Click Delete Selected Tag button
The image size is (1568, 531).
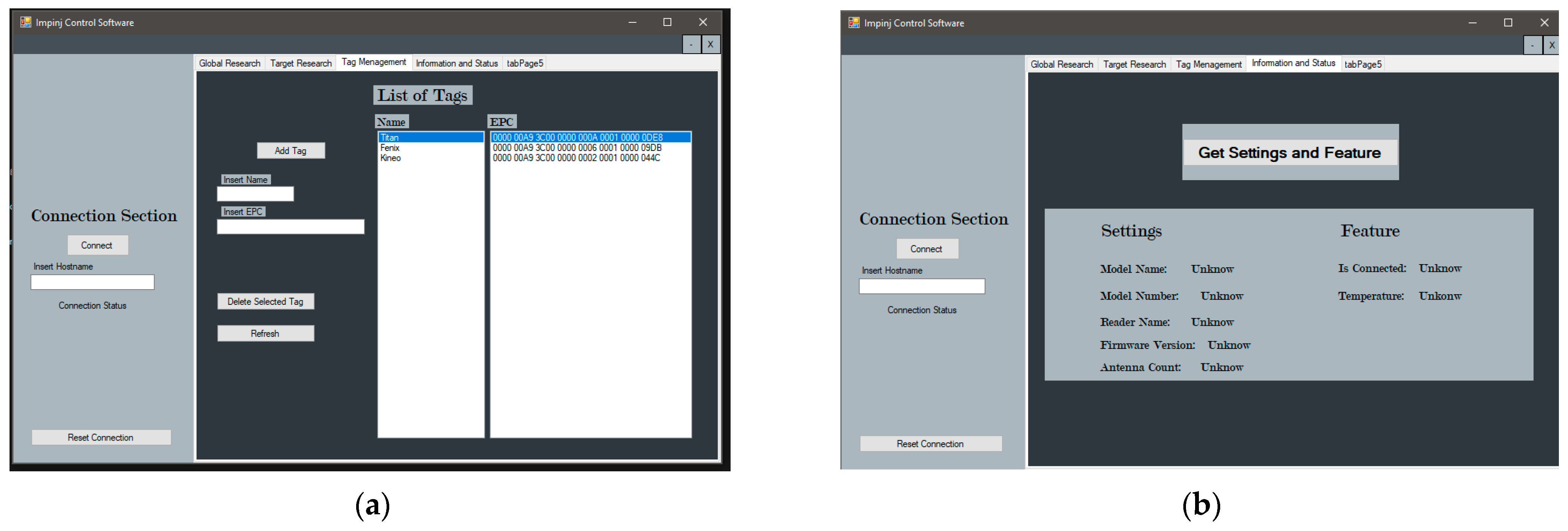click(265, 301)
